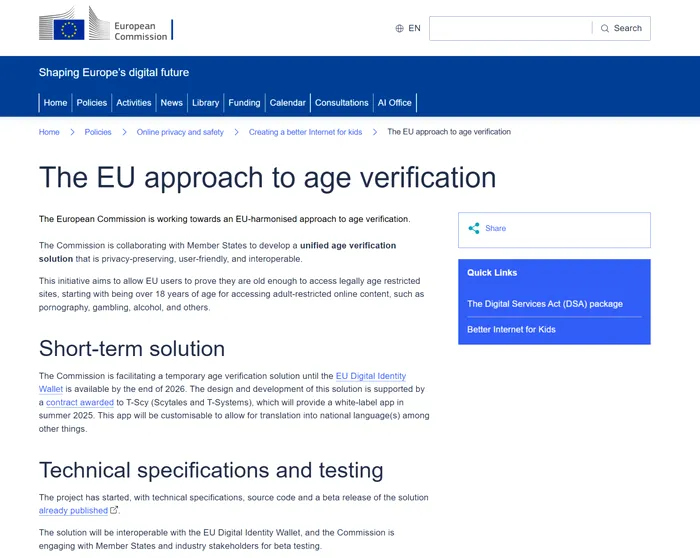Image resolution: width=700 pixels, height=558 pixels.
Task: Click 'Online privacy and safety' breadcrumb
Action: 180,132
